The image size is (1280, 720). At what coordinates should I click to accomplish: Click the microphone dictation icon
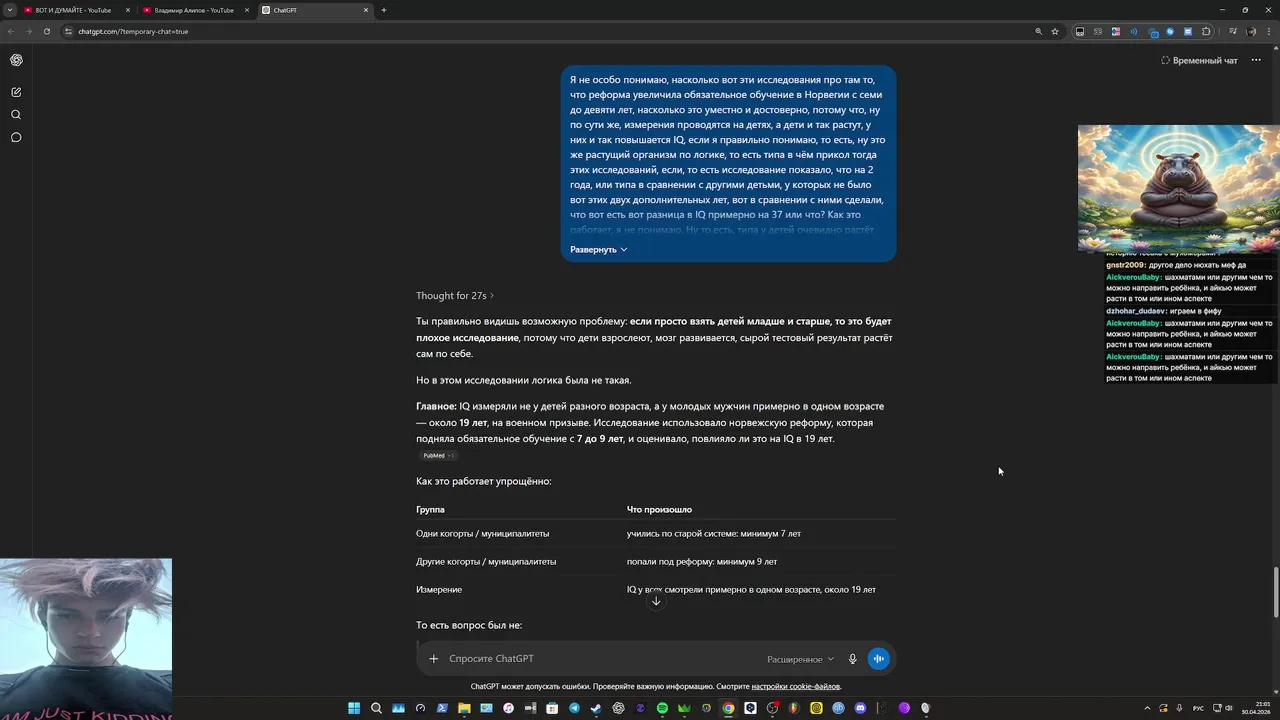853,659
